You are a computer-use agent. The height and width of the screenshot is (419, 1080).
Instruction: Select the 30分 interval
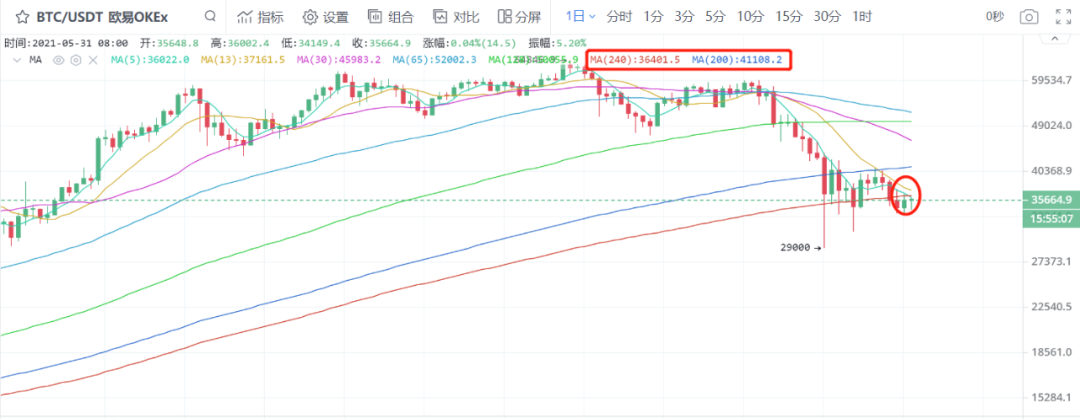(827, 17)
